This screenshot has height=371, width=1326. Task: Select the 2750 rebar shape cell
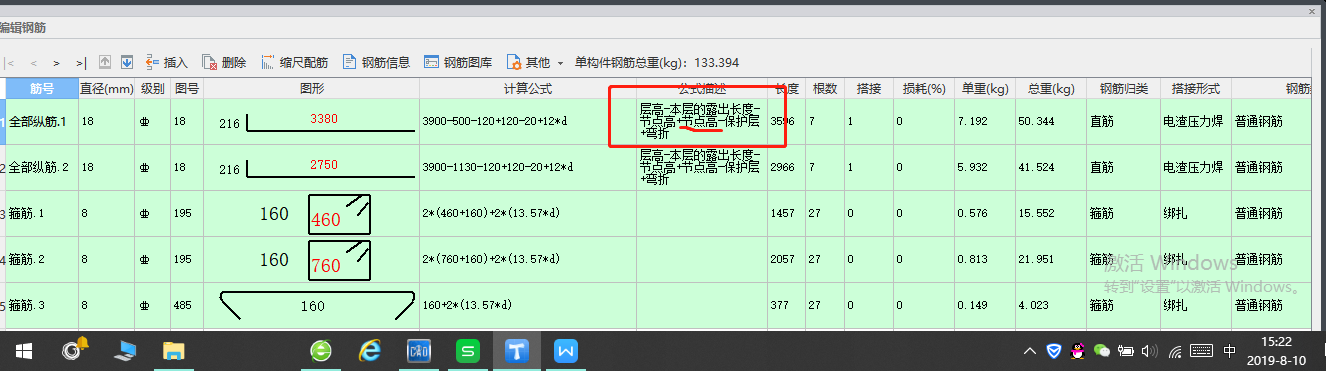[312, 168]
